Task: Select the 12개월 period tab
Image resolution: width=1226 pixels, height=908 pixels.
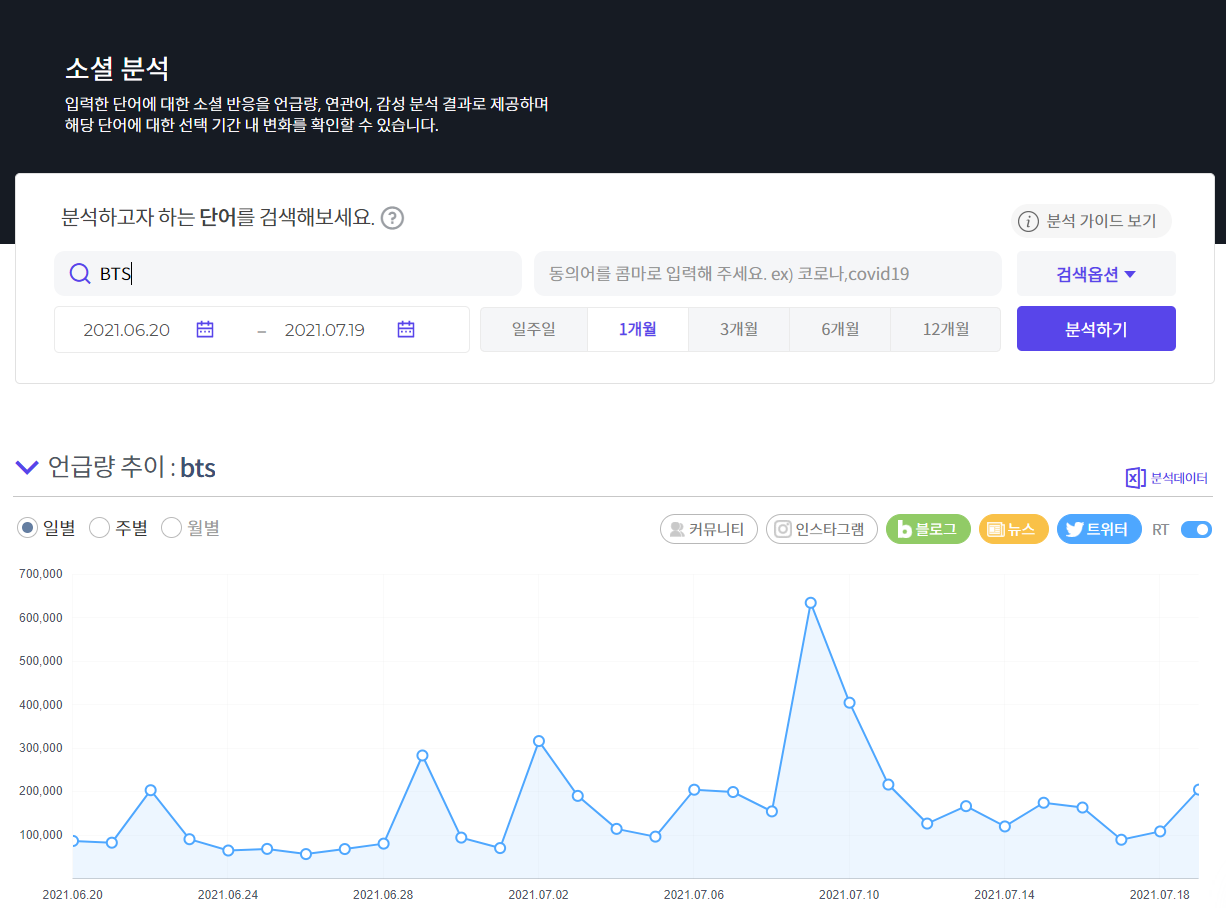Action: [945, 329]
